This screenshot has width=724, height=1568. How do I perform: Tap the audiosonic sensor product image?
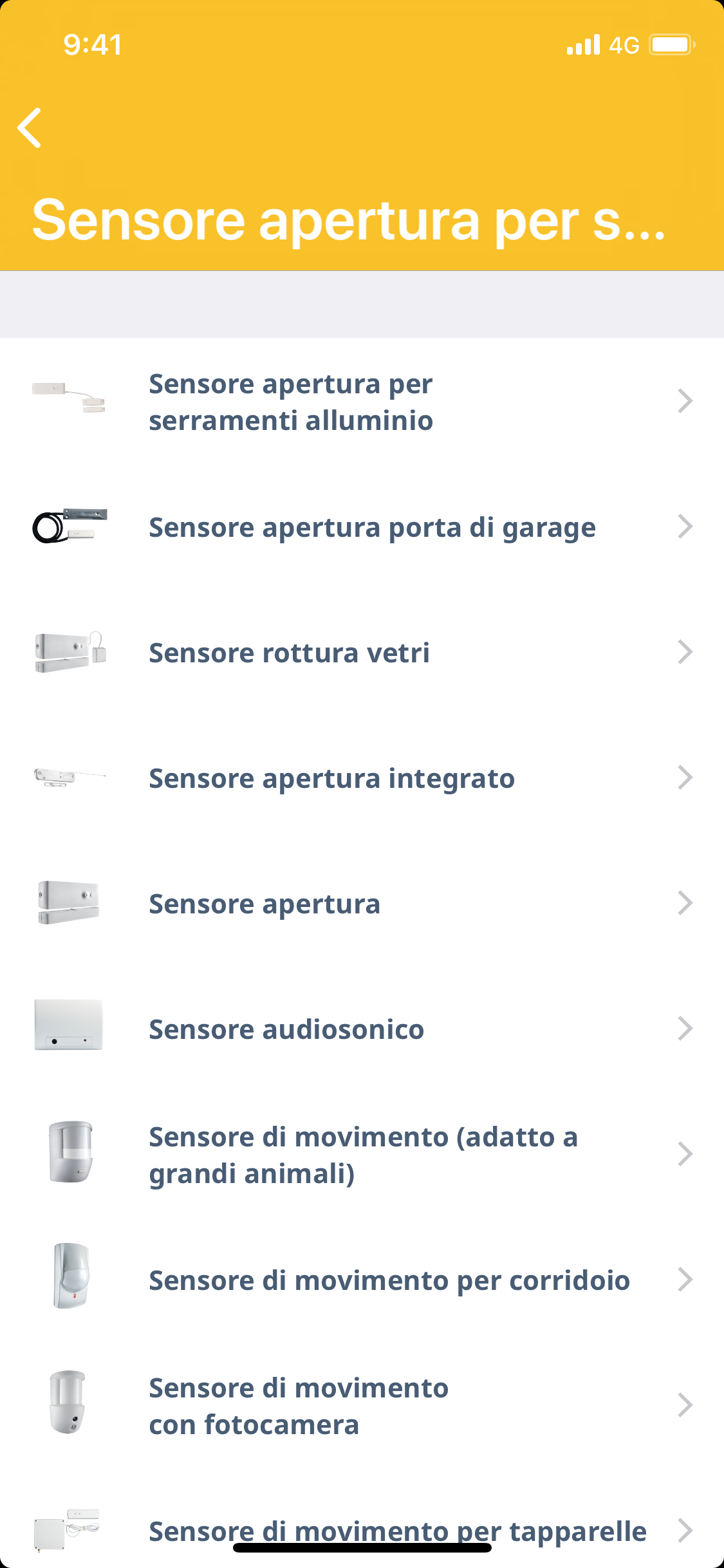pyautogui.click(x=68, y=1025)
